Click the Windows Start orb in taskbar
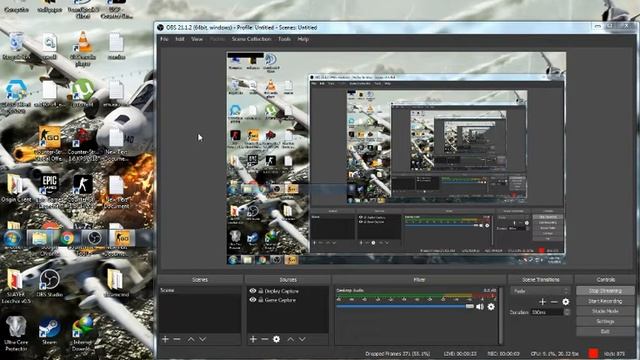 pos(13,238)
